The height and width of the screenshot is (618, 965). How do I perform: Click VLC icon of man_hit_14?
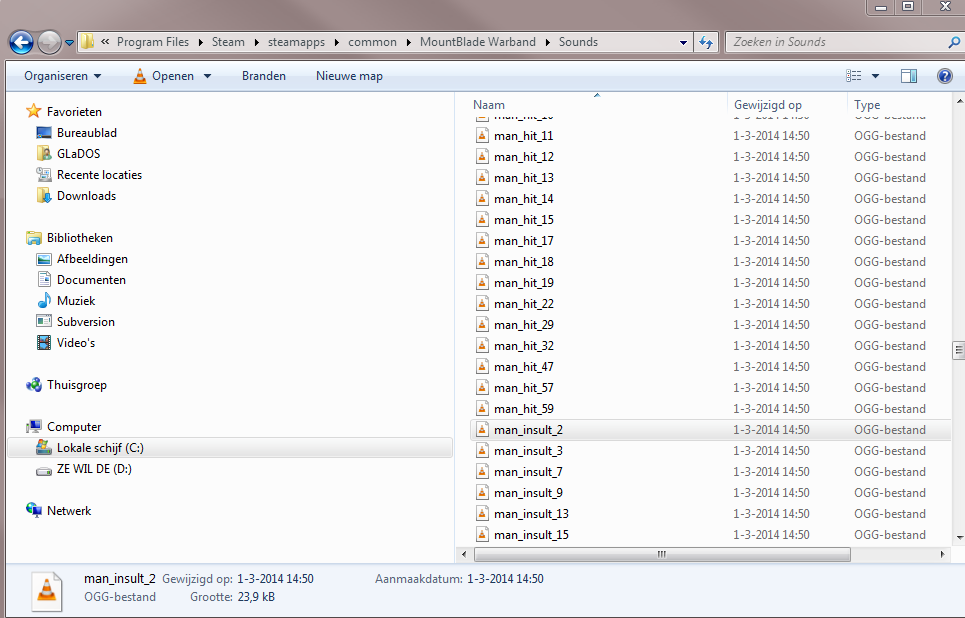pyautogui.click(x=482, y=198)
